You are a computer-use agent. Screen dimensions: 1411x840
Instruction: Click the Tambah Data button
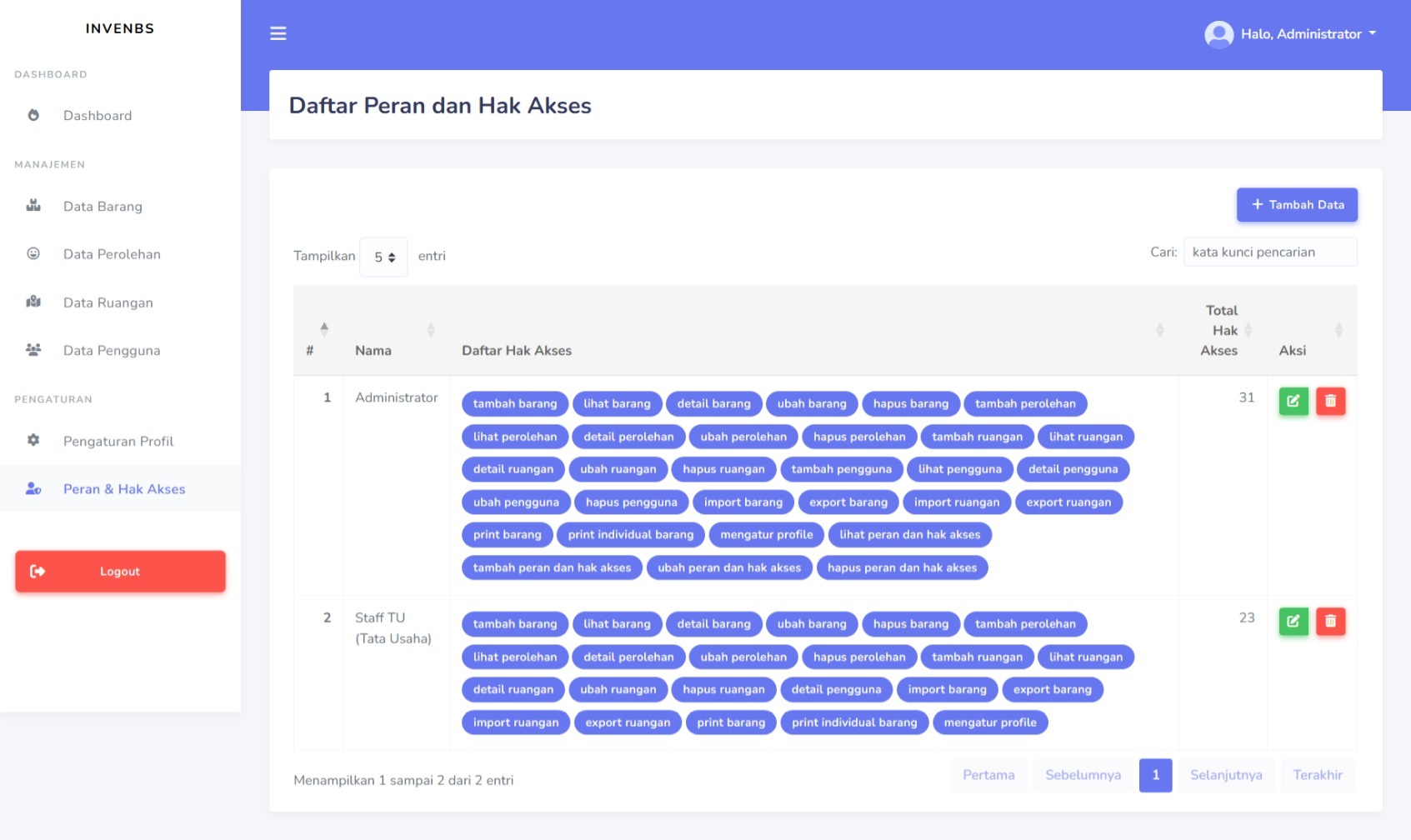[1297, 205]
